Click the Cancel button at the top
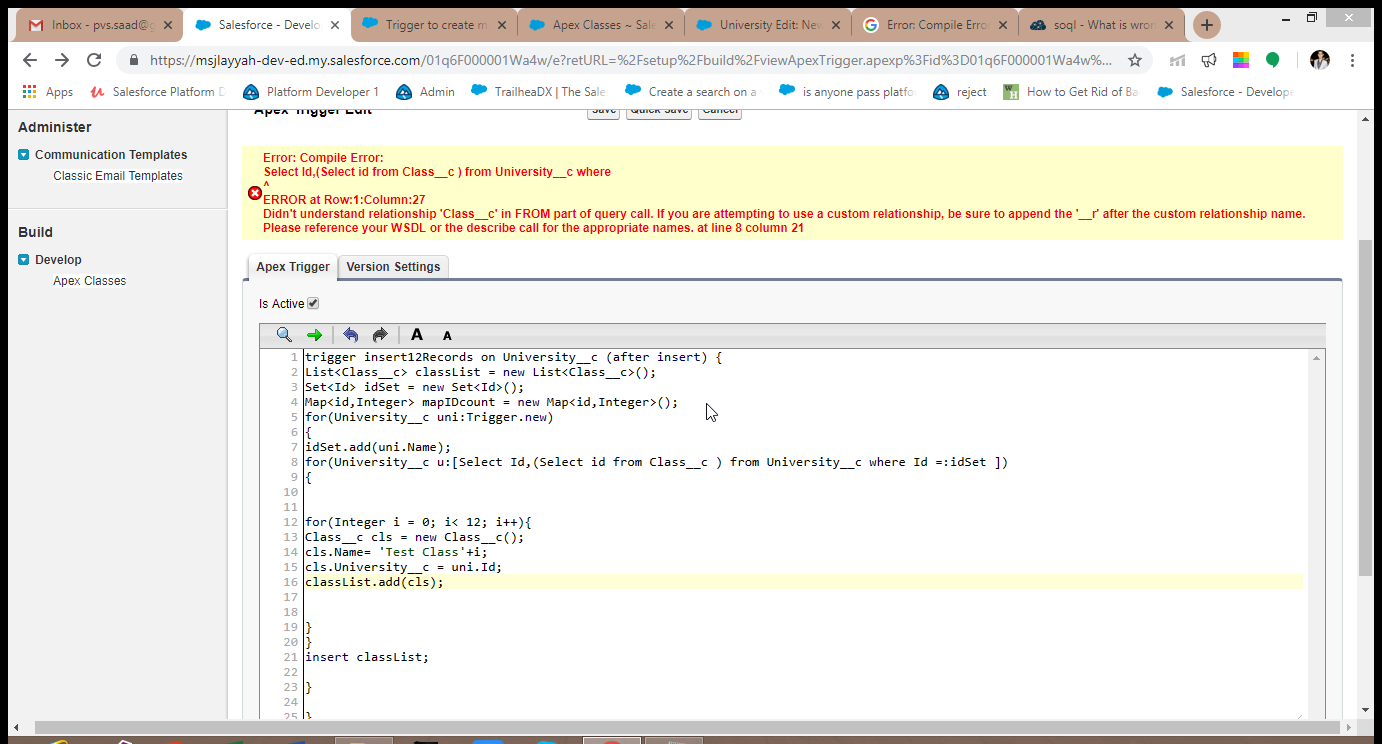 pyautogui.click(x=719, y=110)
